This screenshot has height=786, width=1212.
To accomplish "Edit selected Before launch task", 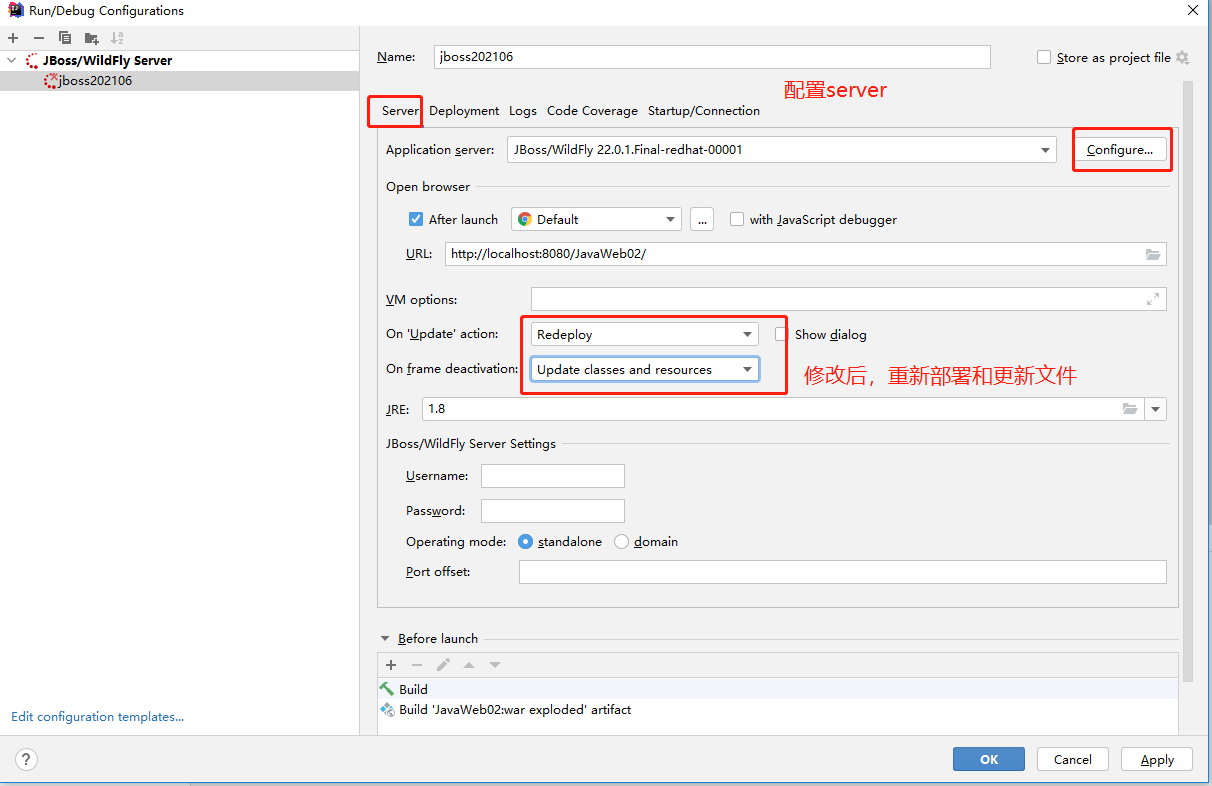I will click(x=443, y=665).
